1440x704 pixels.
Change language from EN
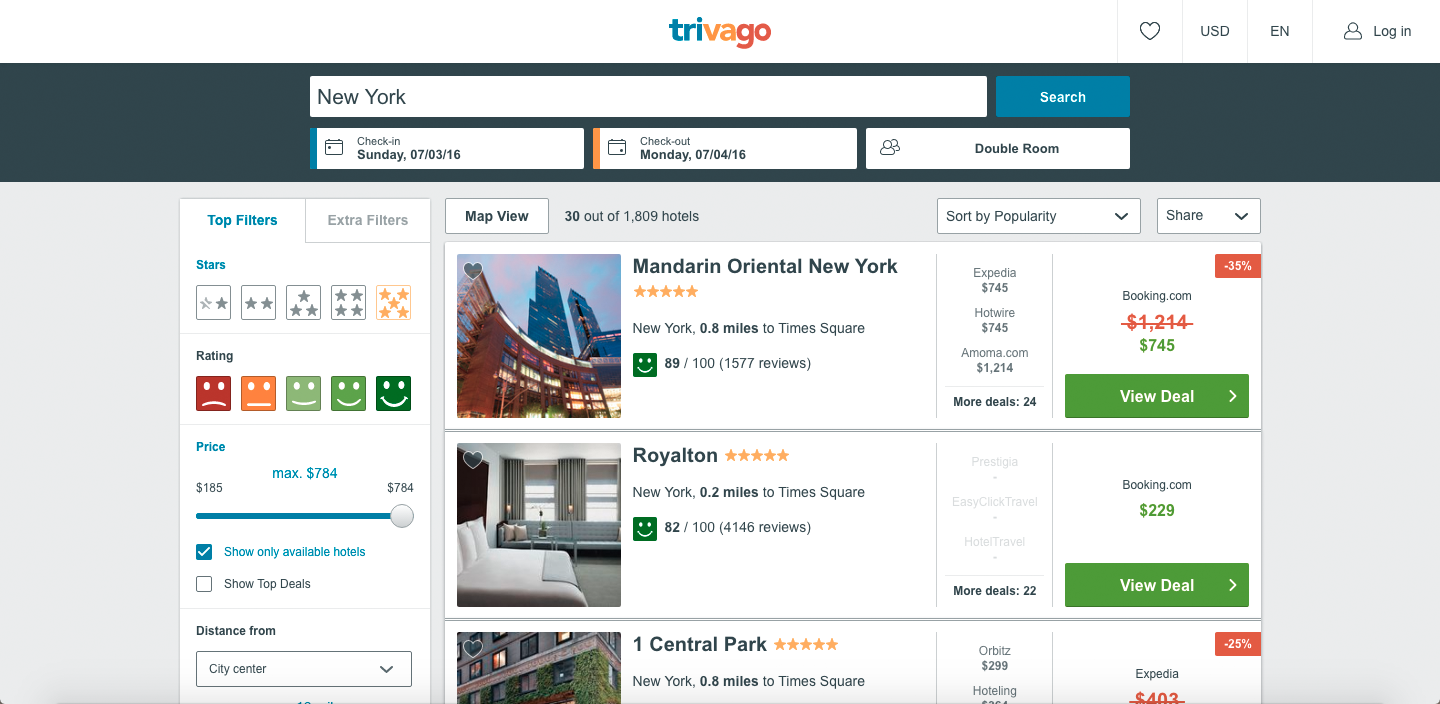(x=1280, y=31)
